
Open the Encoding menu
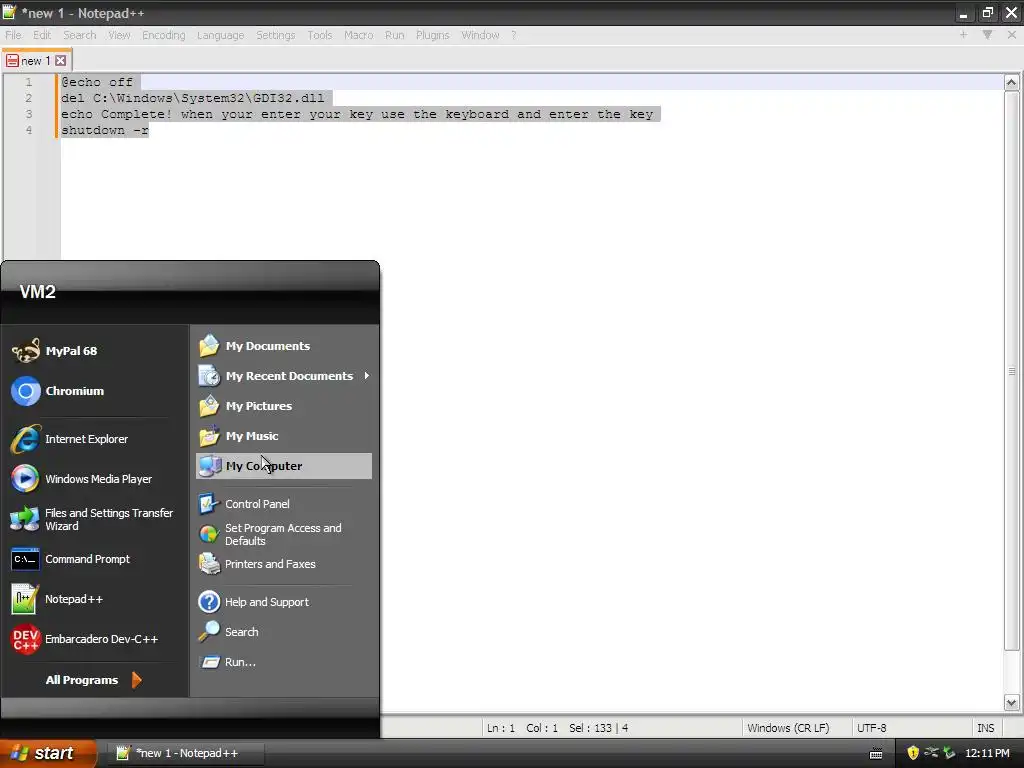163,35
